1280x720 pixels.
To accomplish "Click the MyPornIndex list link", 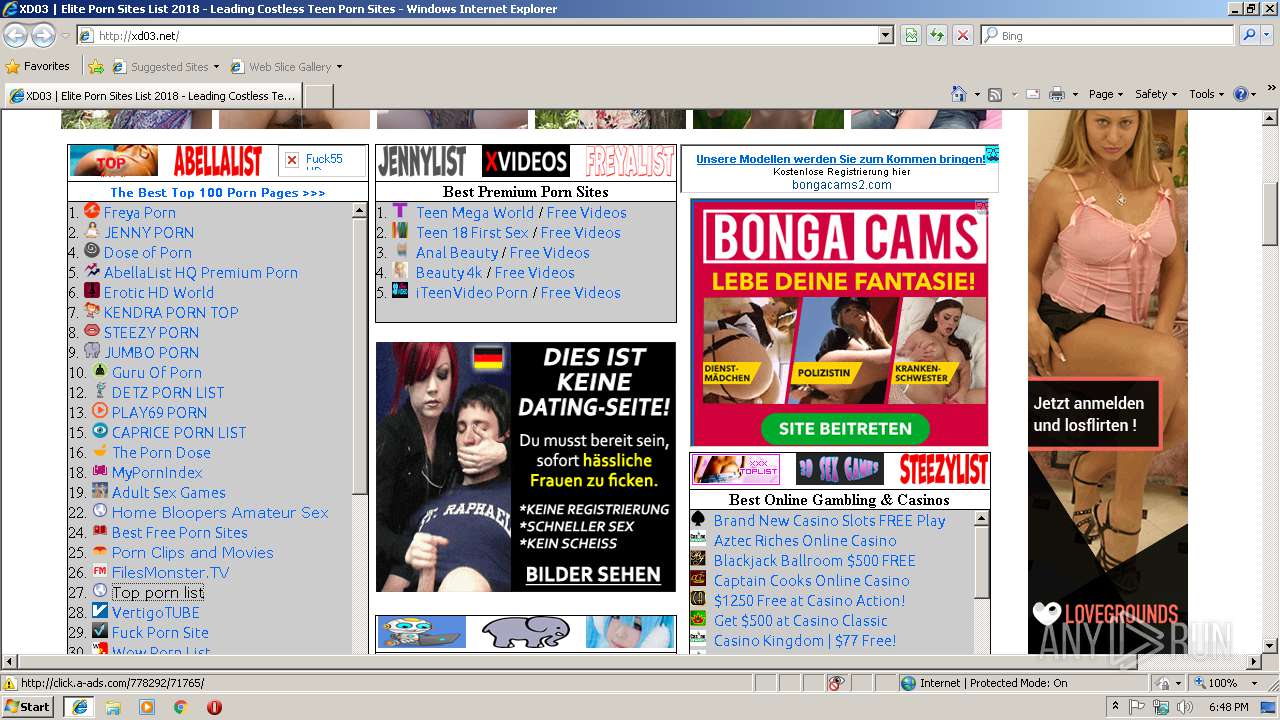I will [x=157, y=472].
